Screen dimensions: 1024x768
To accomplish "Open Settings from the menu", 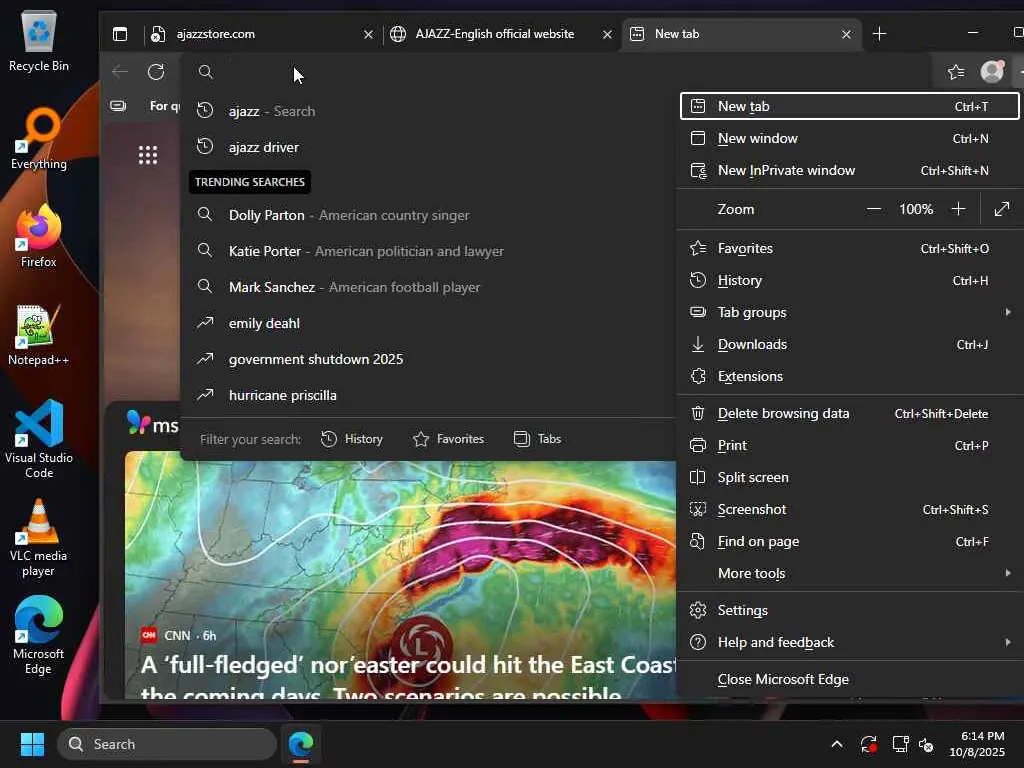I will [x=742, y=610].
